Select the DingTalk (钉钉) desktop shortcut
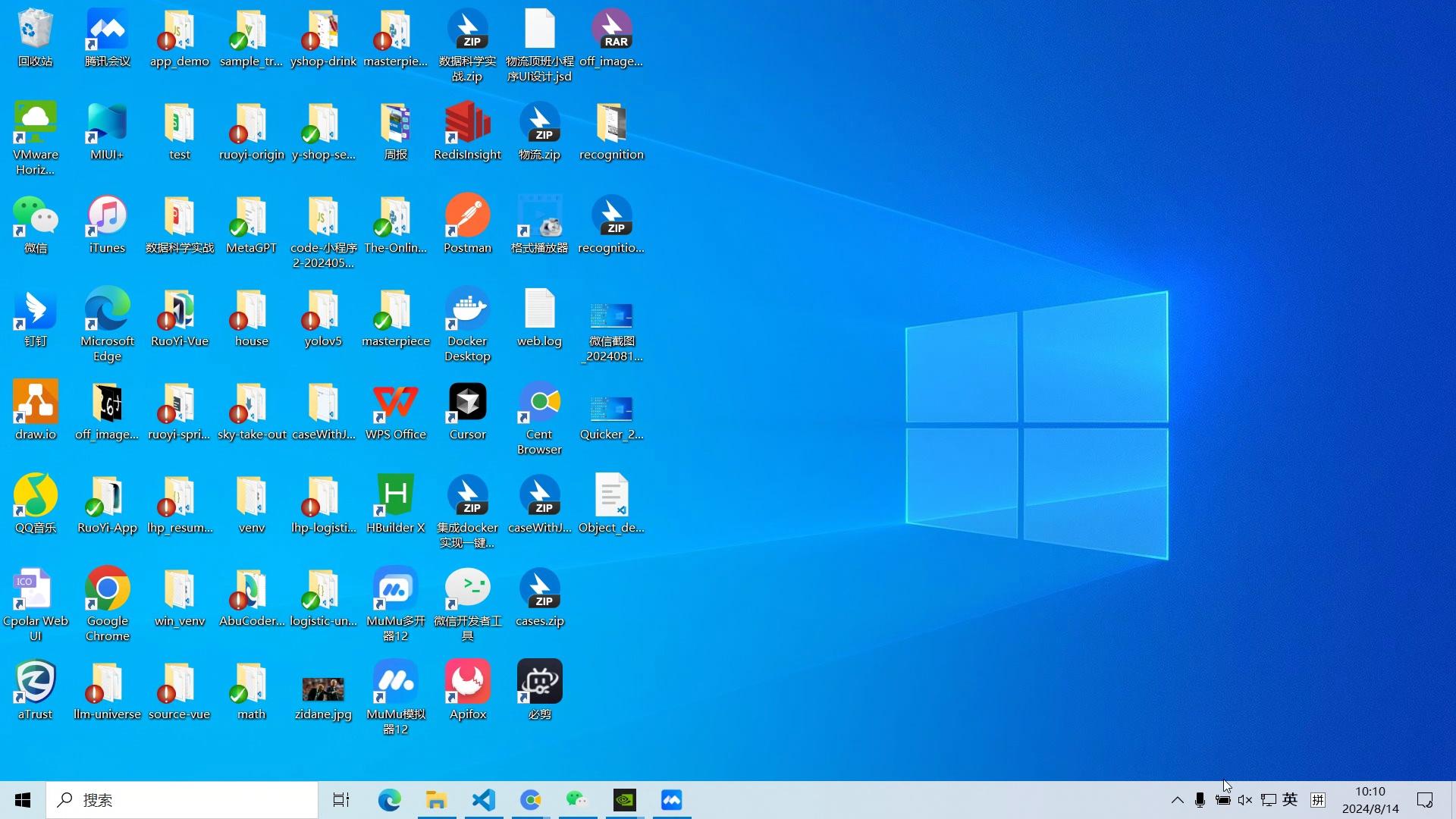 click(x=35, y=318)
